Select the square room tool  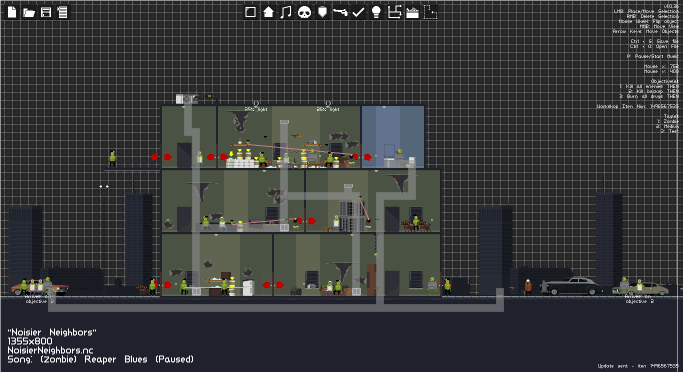250,12
